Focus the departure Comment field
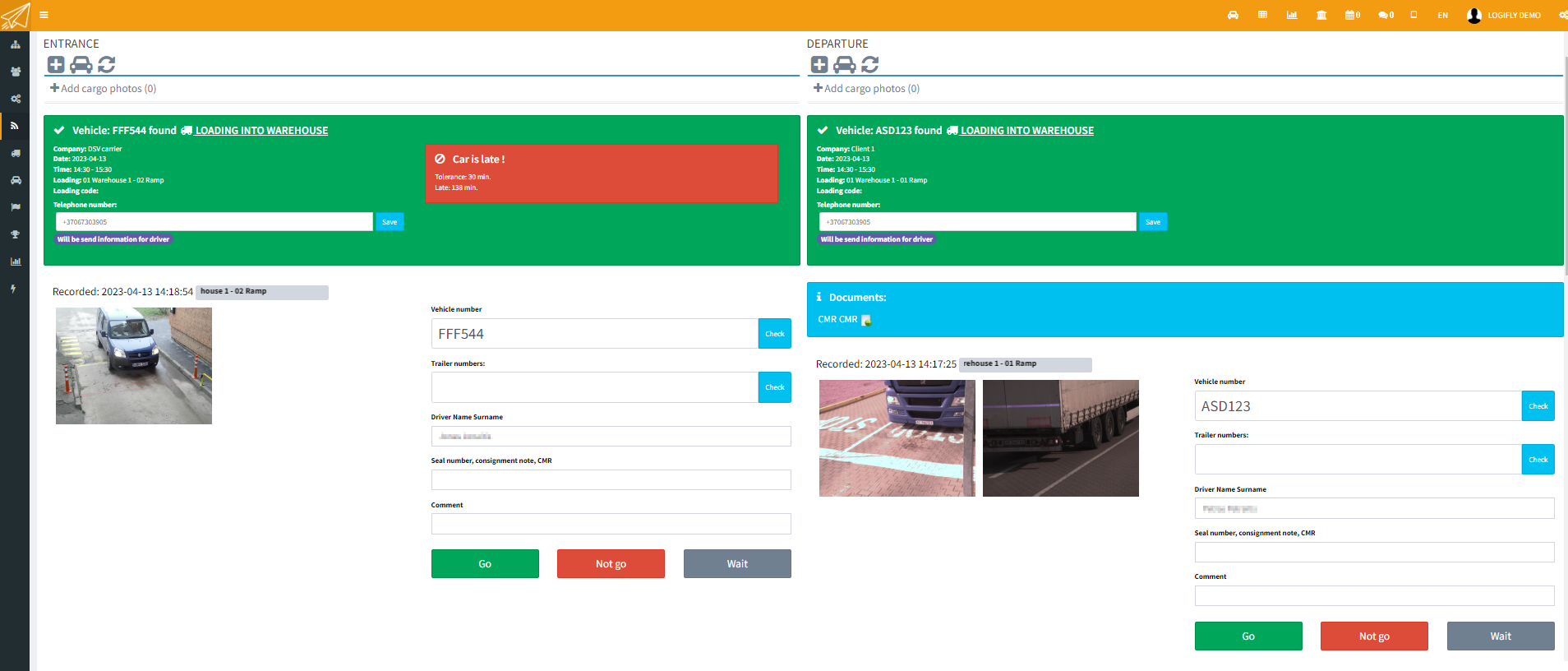 click(1375, 596)
